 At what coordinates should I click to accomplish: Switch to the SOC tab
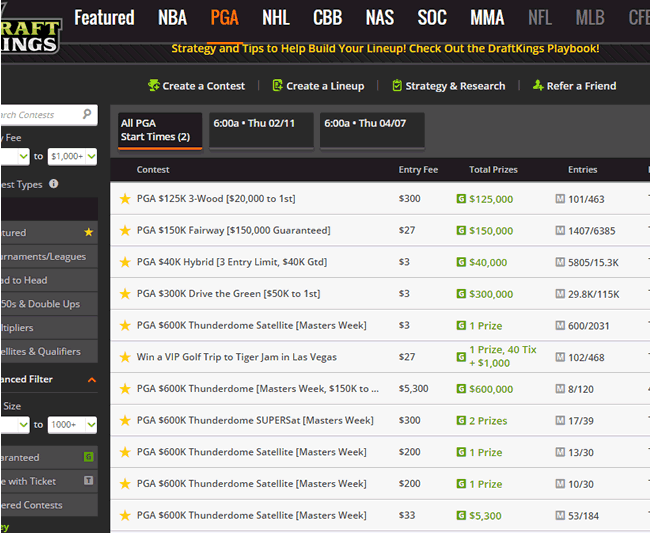click(432, 18)
